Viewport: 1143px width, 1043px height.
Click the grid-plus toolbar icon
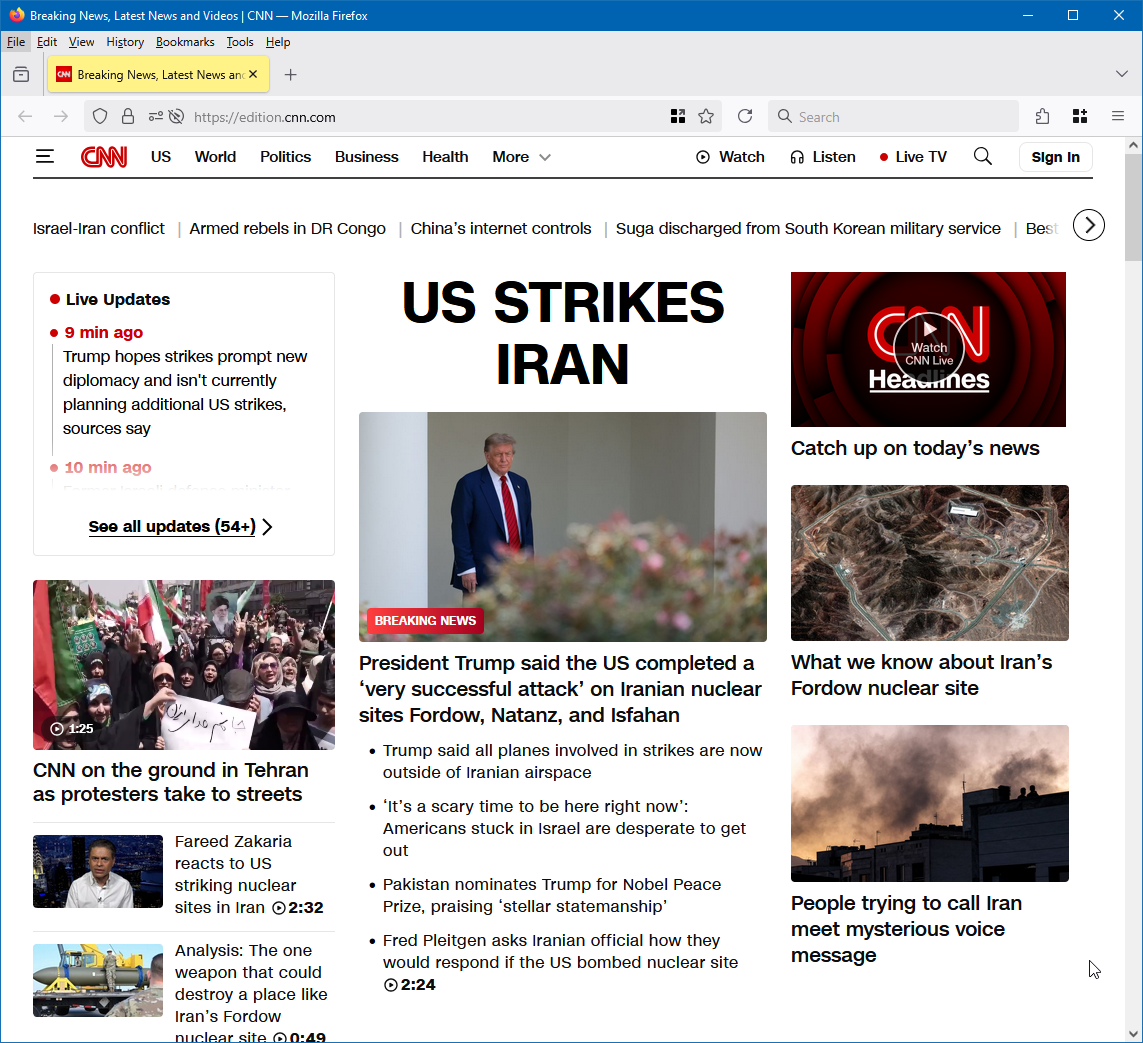(x=1080, y=117)
